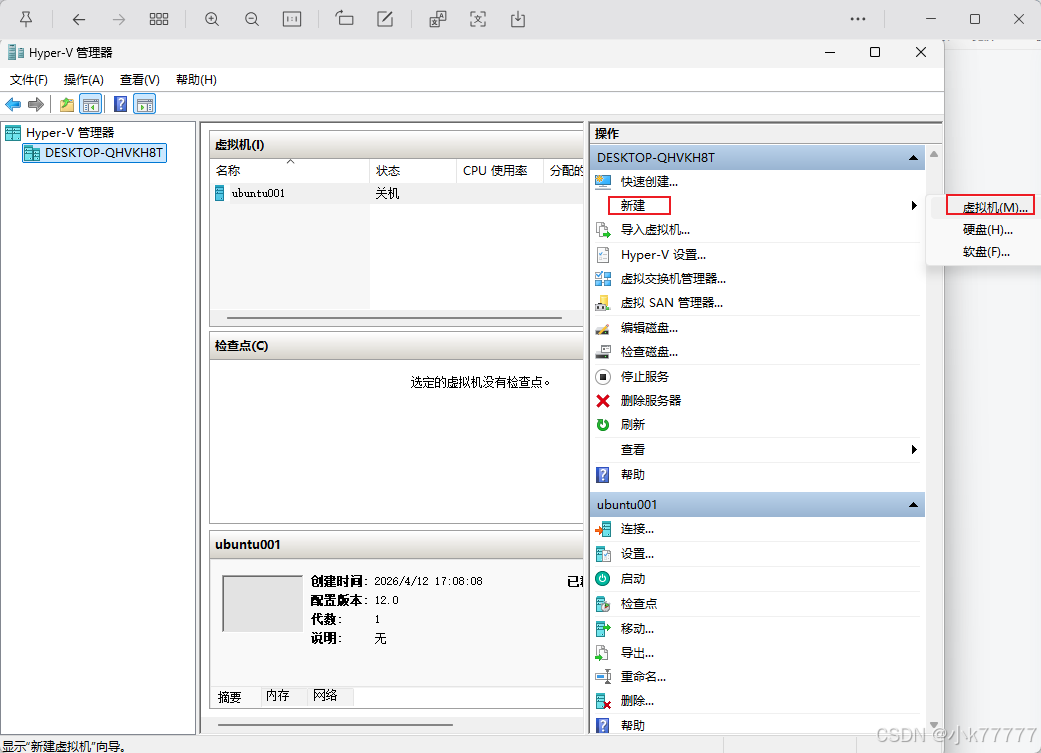Click the 连接 icon under ubuntu001

603,529
